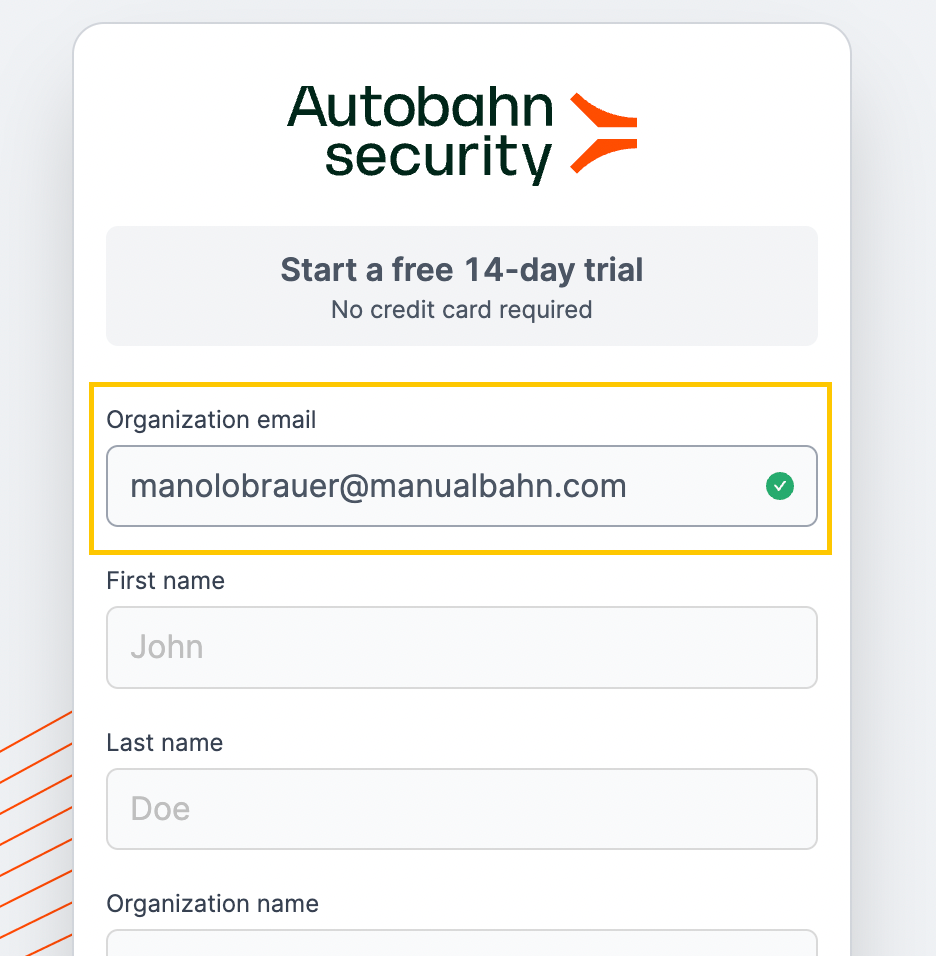Focus the Organization email input field

[462, 486]
